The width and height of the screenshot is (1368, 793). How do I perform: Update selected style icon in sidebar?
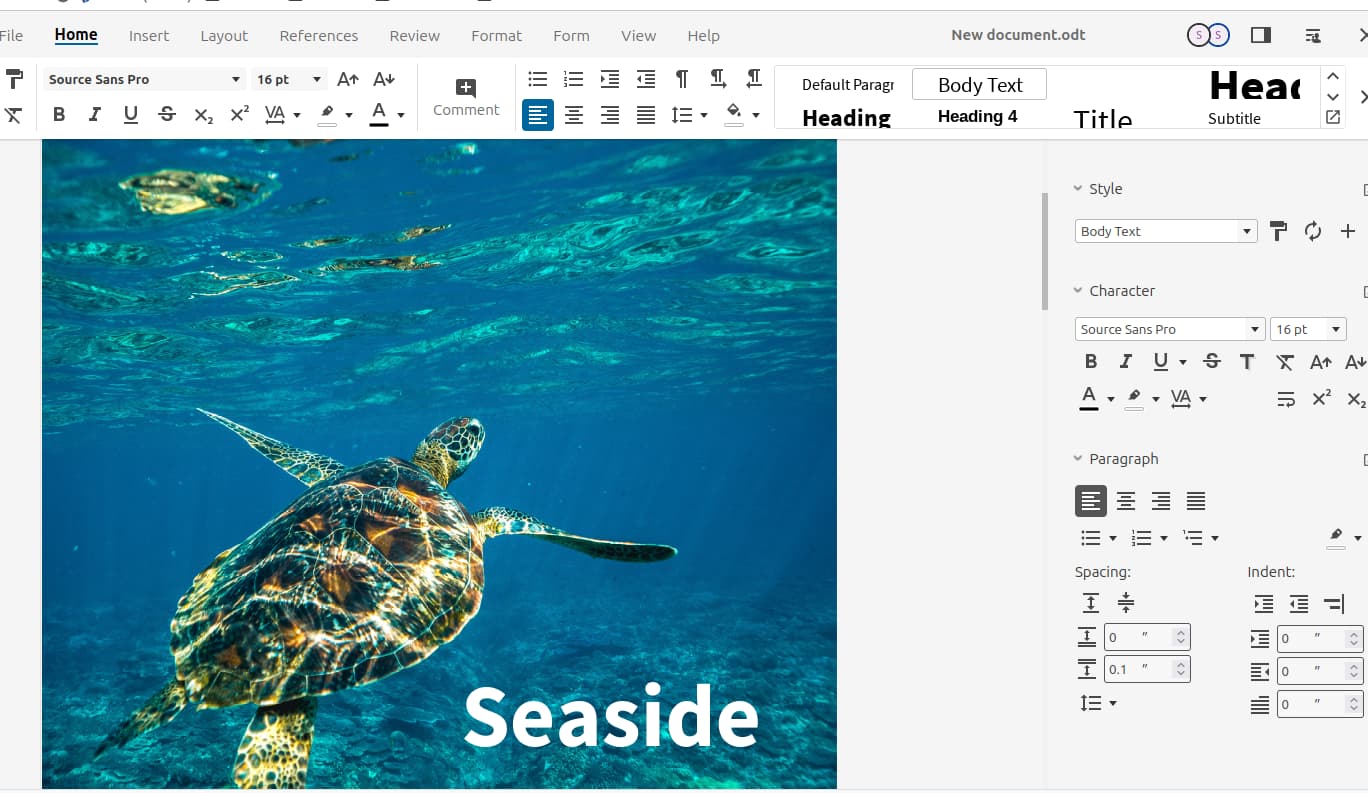(x=1313, y=231)
